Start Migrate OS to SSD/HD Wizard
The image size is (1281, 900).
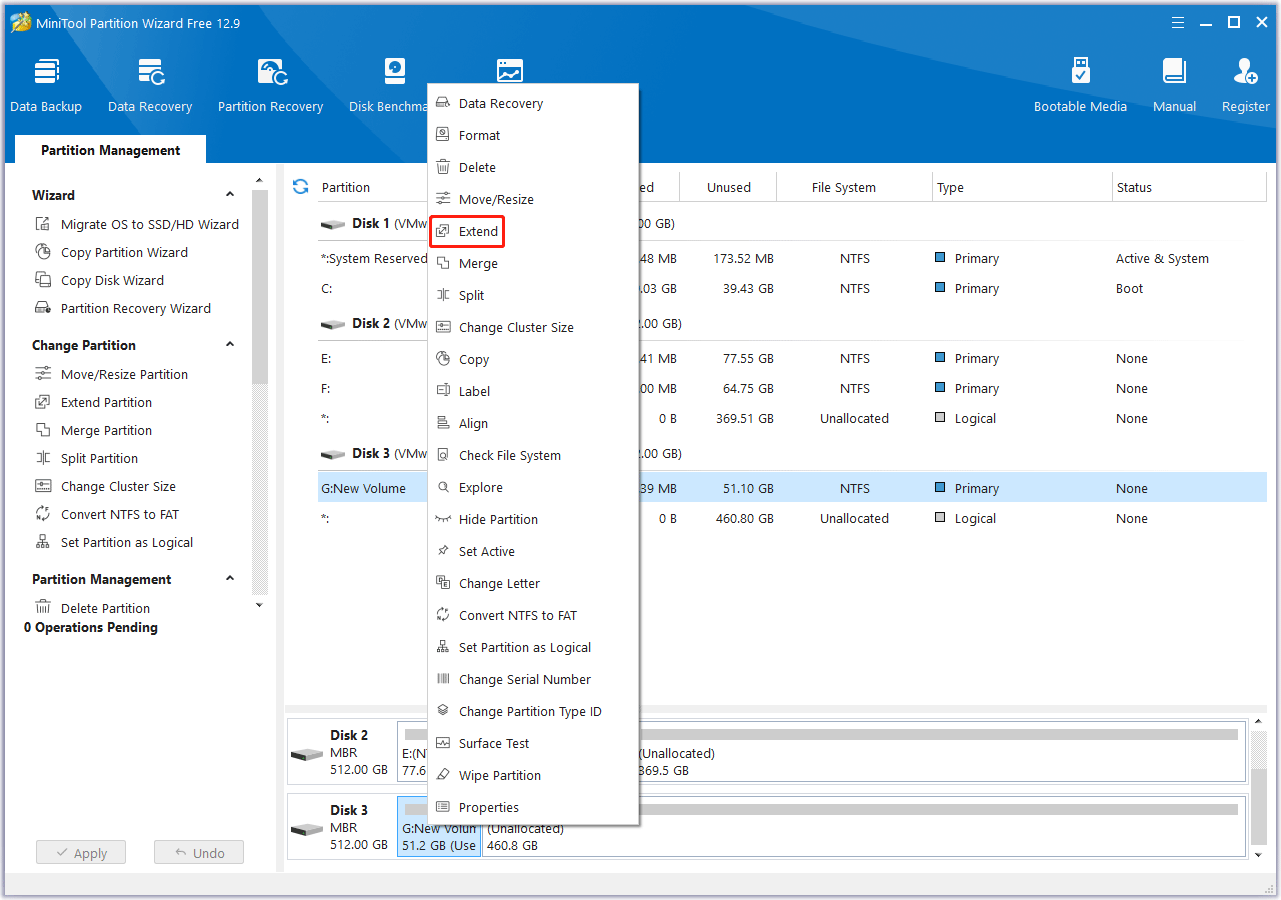[x=137, y=224]
